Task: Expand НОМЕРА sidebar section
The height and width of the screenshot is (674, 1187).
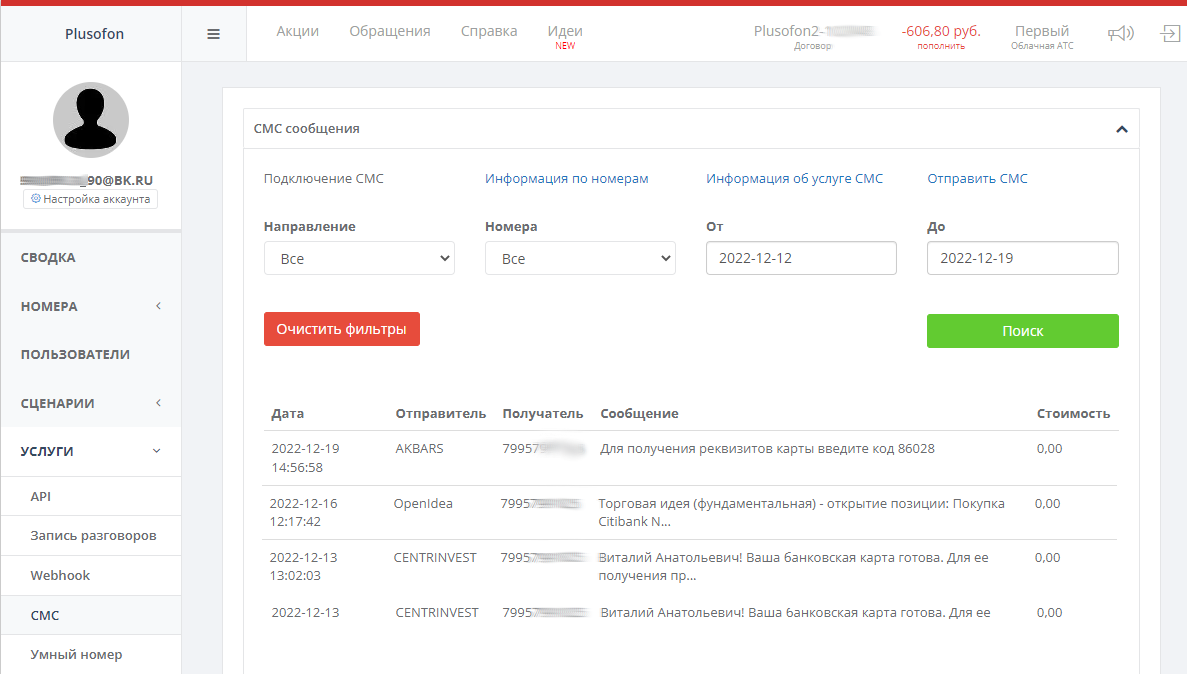Action: (x=91, y=307)
